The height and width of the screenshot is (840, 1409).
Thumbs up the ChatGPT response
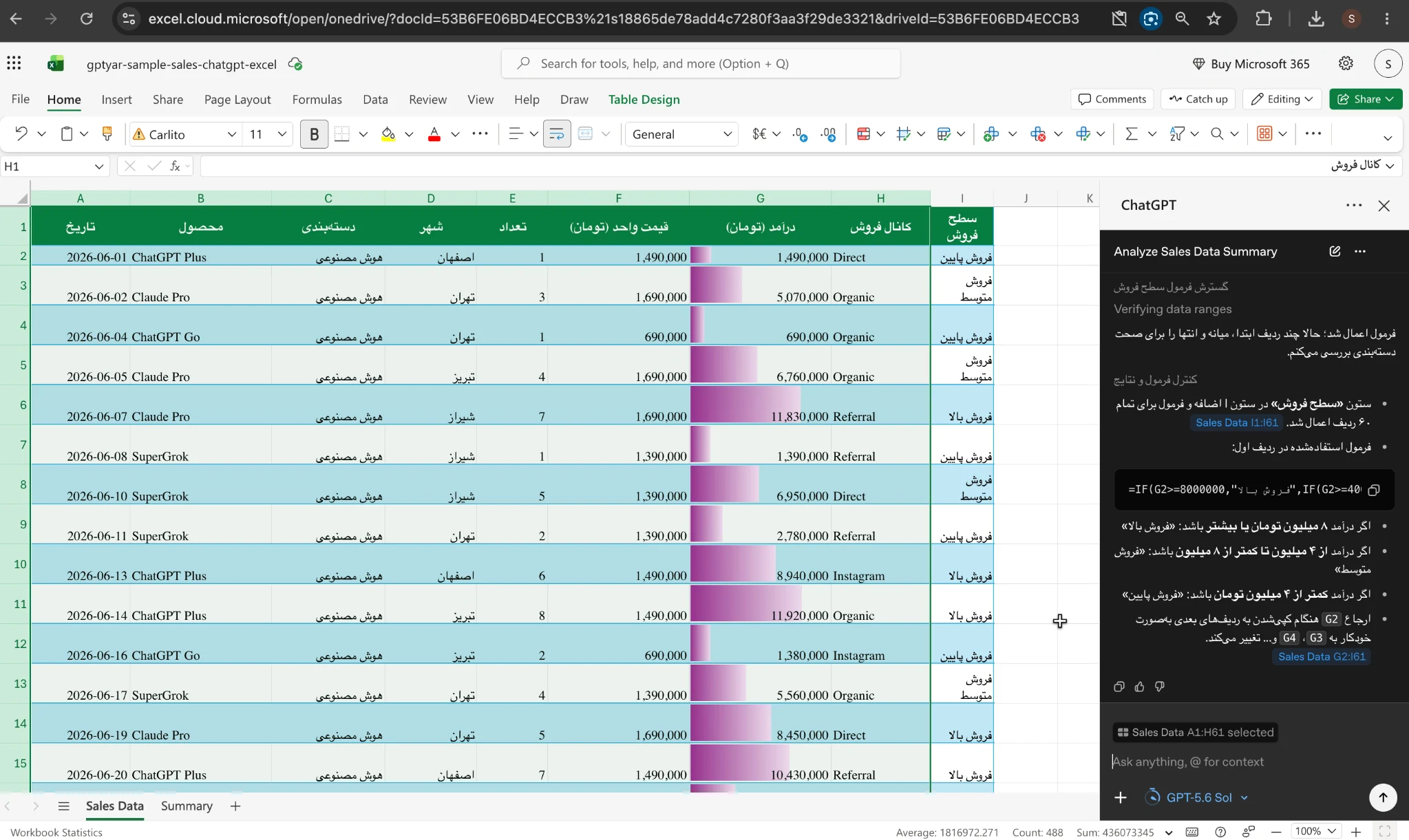[1140, 687]
